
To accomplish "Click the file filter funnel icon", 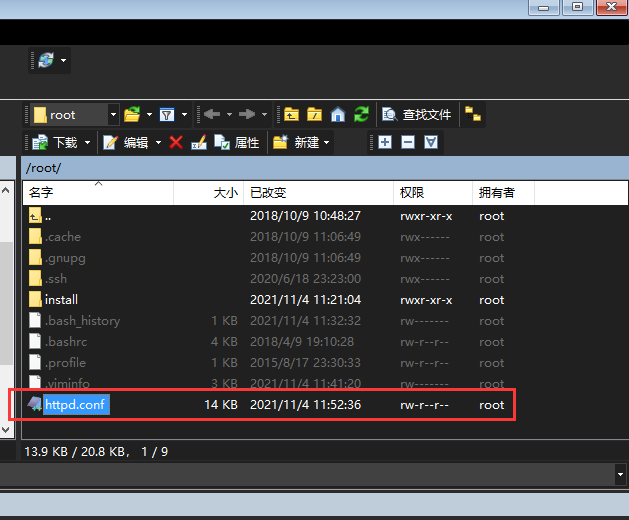I will point(167,115).
